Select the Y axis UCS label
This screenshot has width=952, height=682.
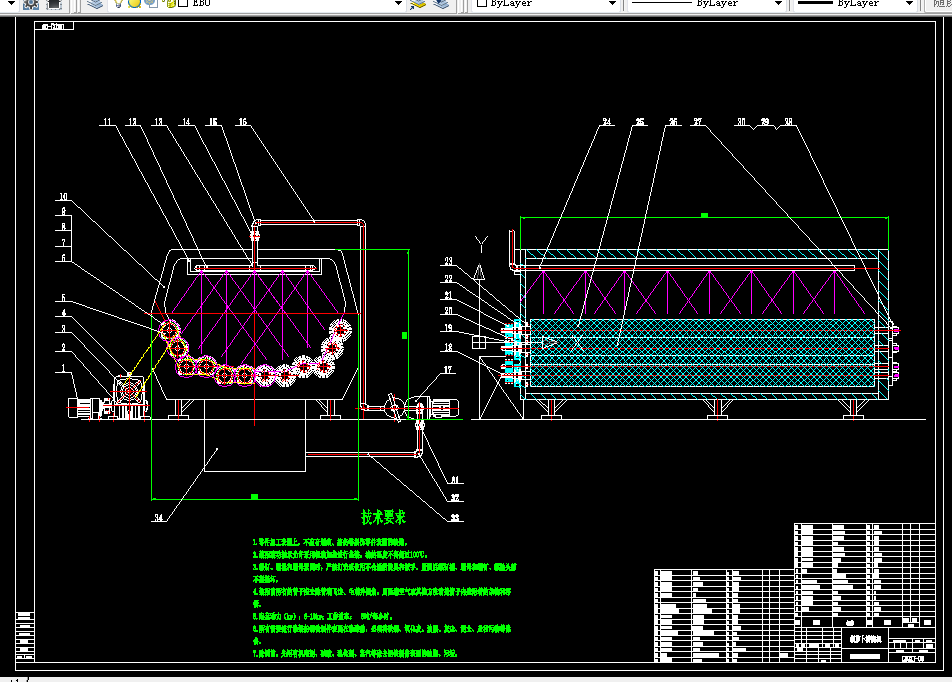(x=481, y=244)
